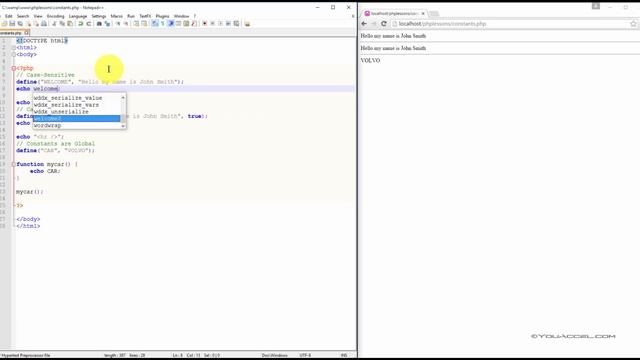Open the View menu
This screenshot has width=640, height=360.
[x=38, y=16]
